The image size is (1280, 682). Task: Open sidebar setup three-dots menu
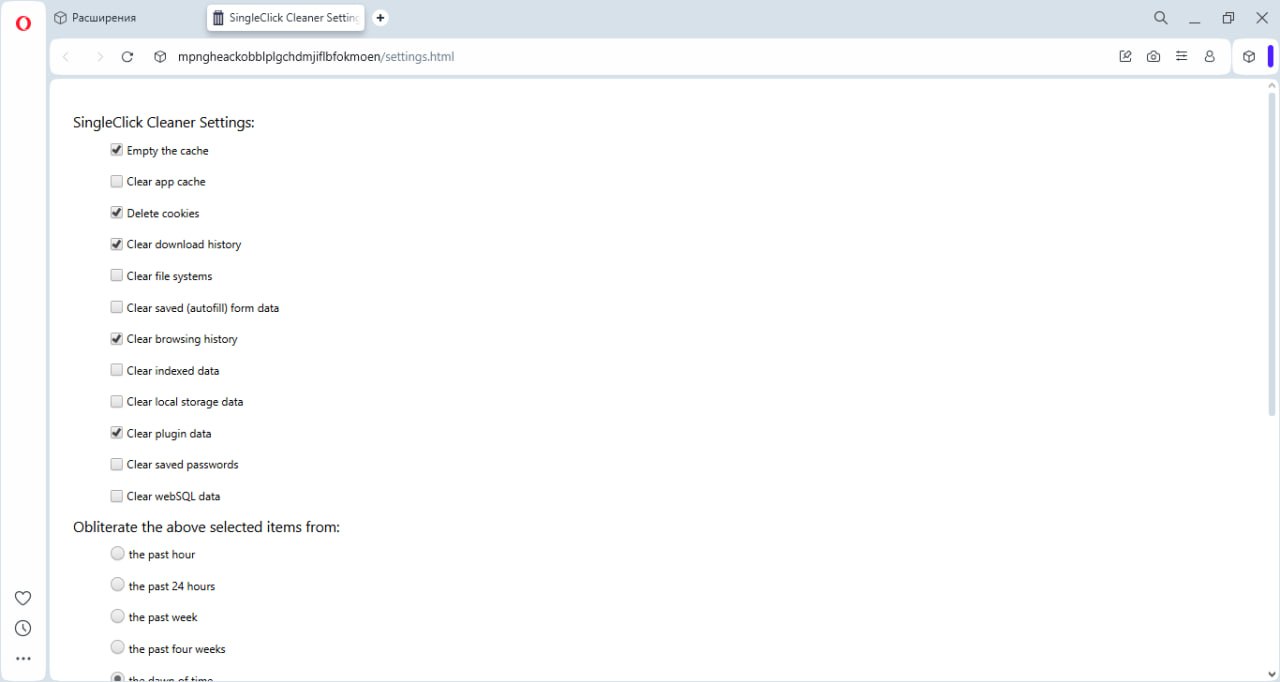(23, 659)
